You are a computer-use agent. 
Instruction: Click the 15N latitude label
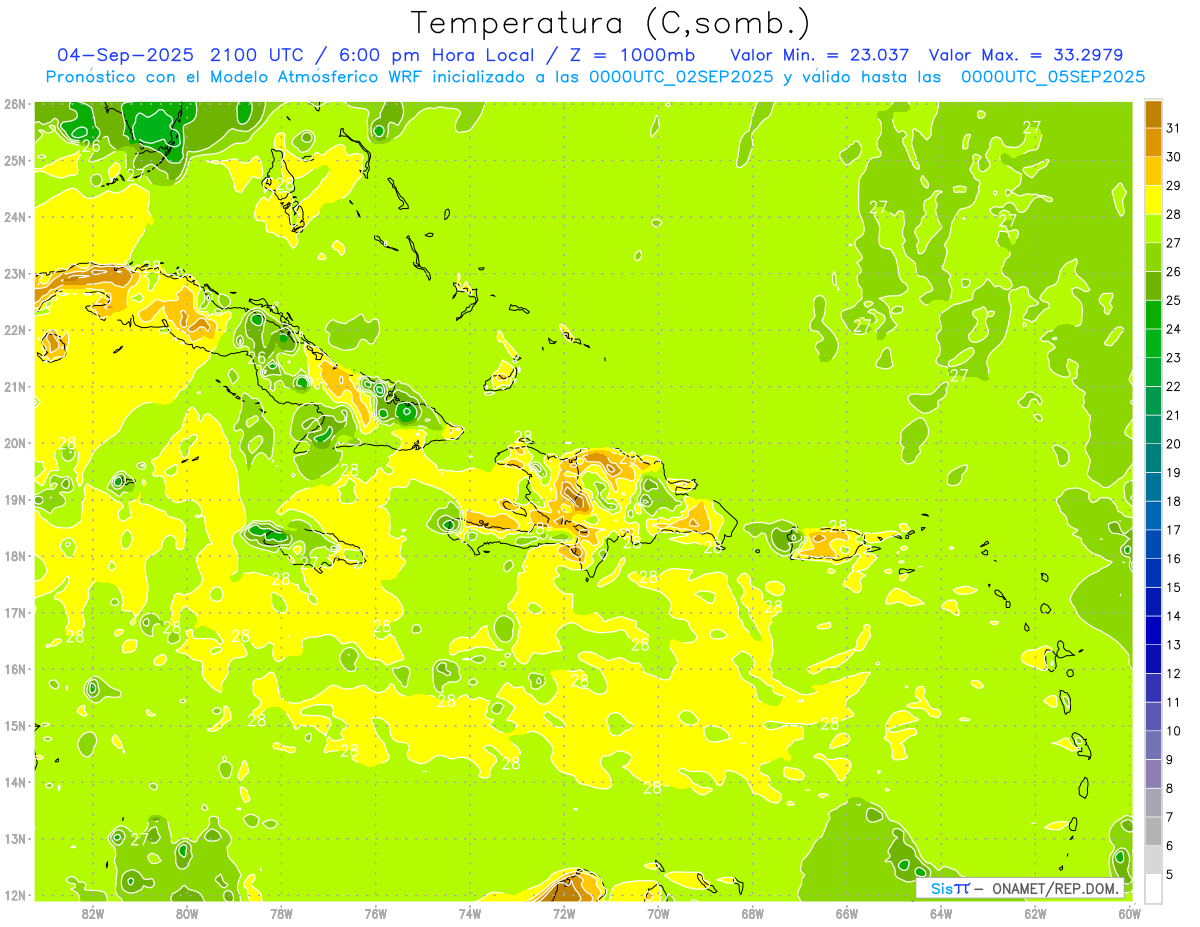(14, 726)
